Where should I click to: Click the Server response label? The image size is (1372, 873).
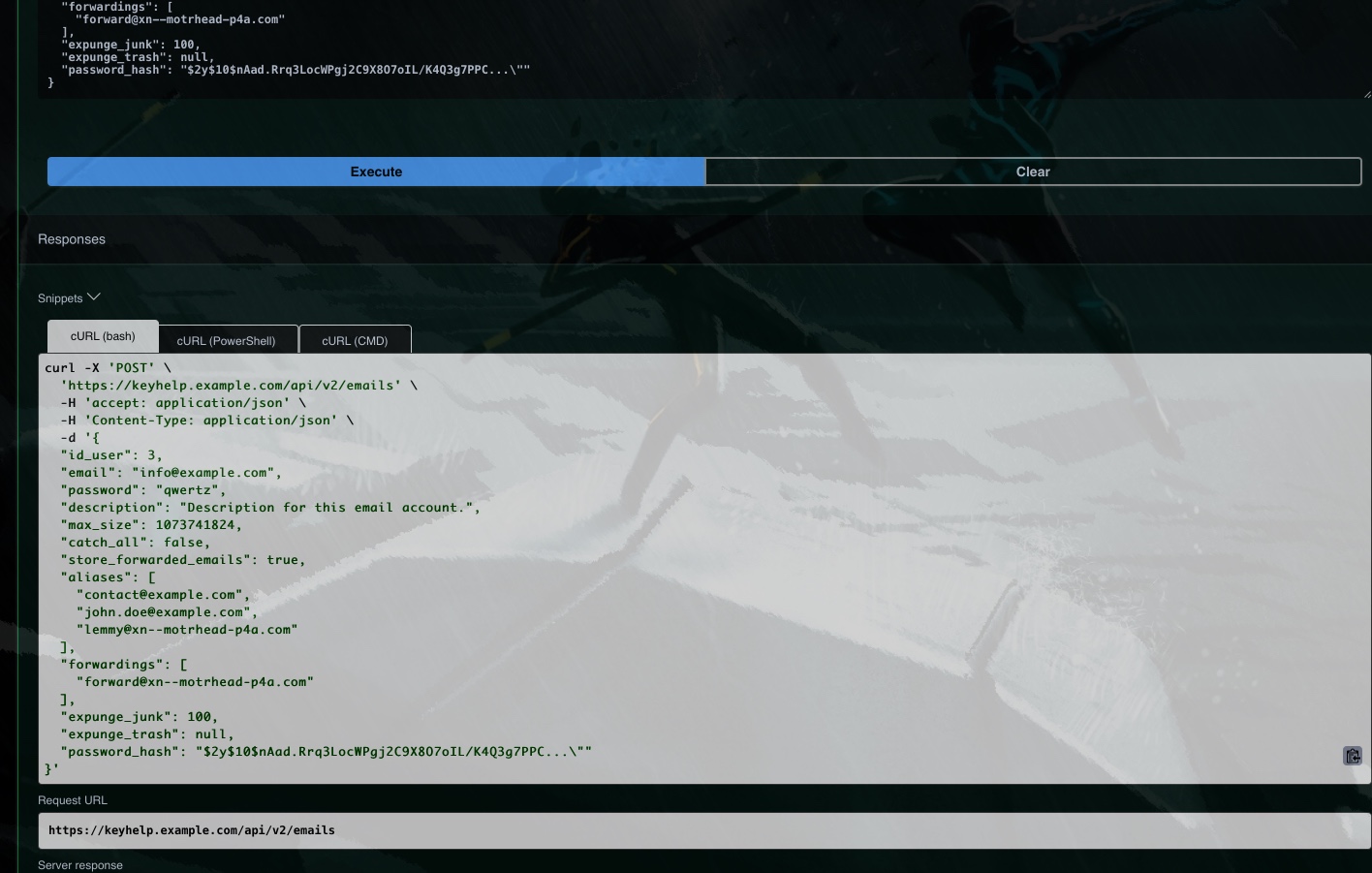(80, 865)
